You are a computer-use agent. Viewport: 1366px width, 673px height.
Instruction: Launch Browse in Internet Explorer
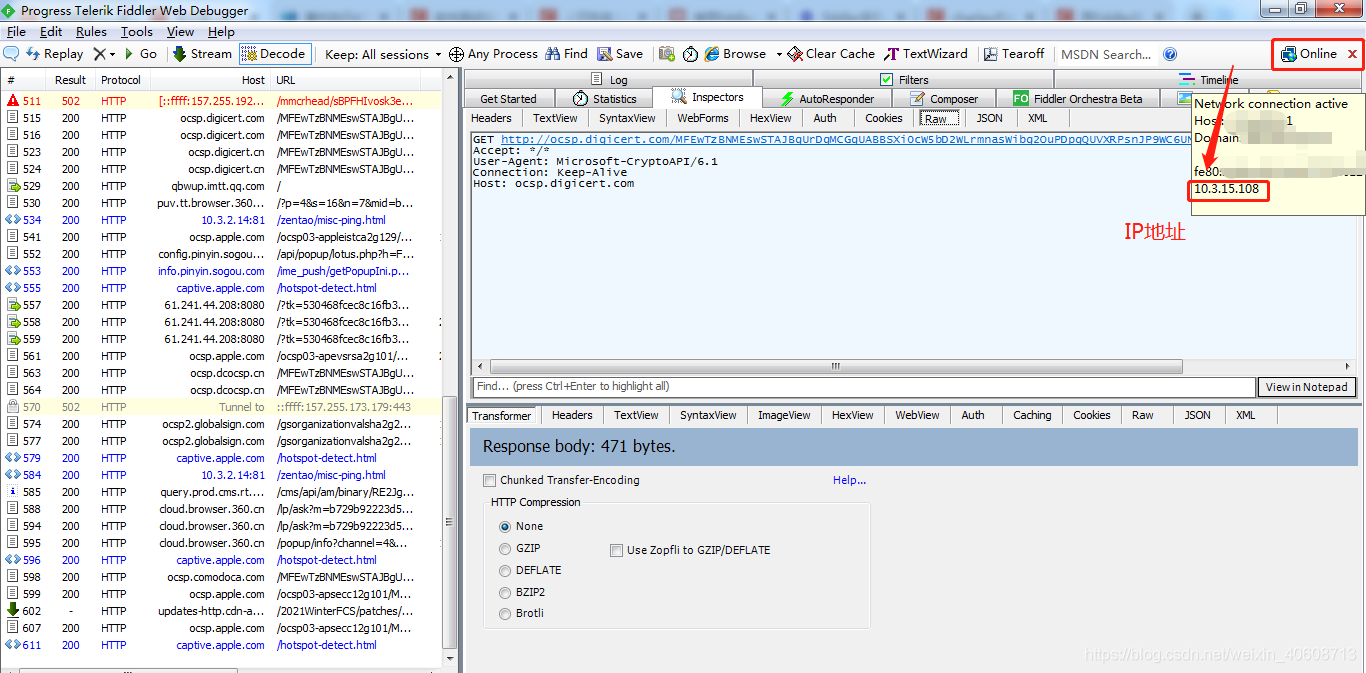click(735, 54)
